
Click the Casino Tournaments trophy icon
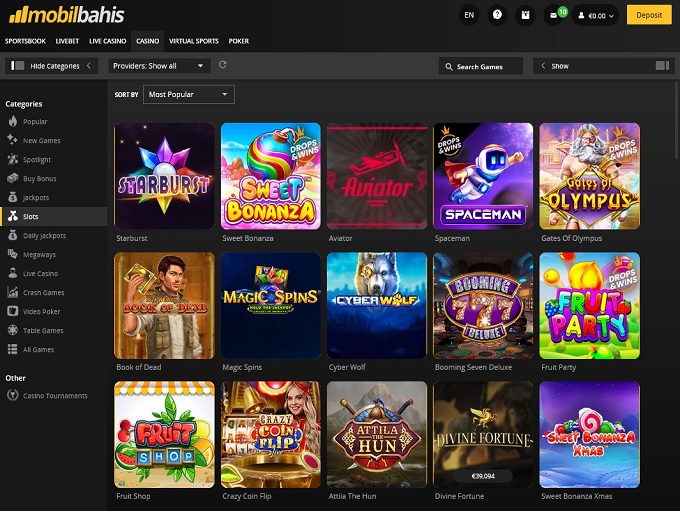point(13,396)
